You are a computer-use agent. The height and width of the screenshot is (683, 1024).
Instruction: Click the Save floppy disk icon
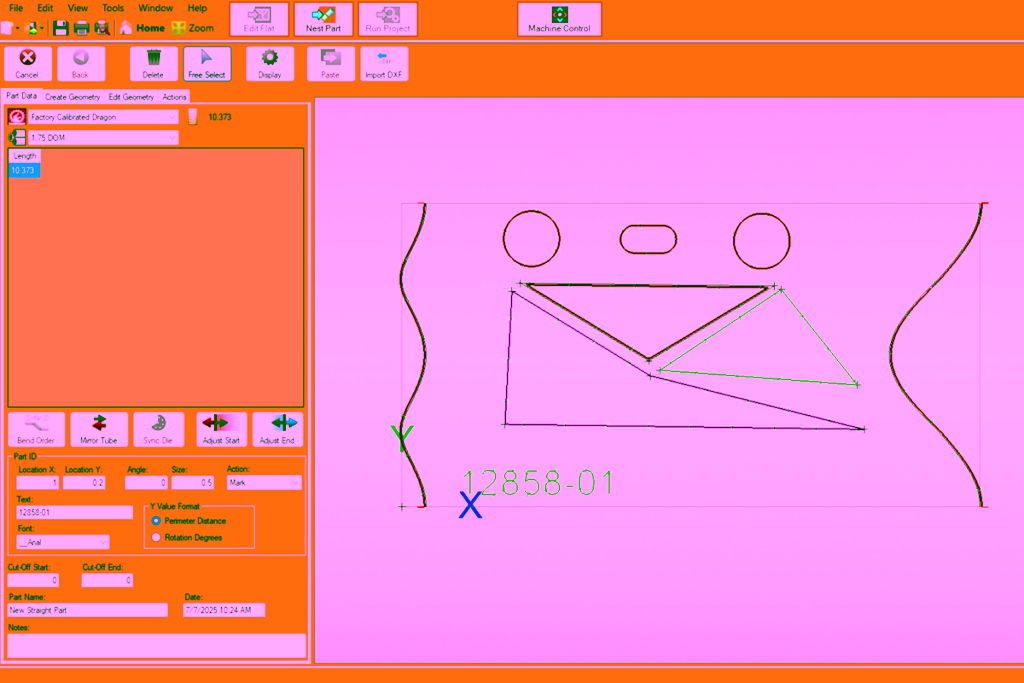tap(61, 28)
